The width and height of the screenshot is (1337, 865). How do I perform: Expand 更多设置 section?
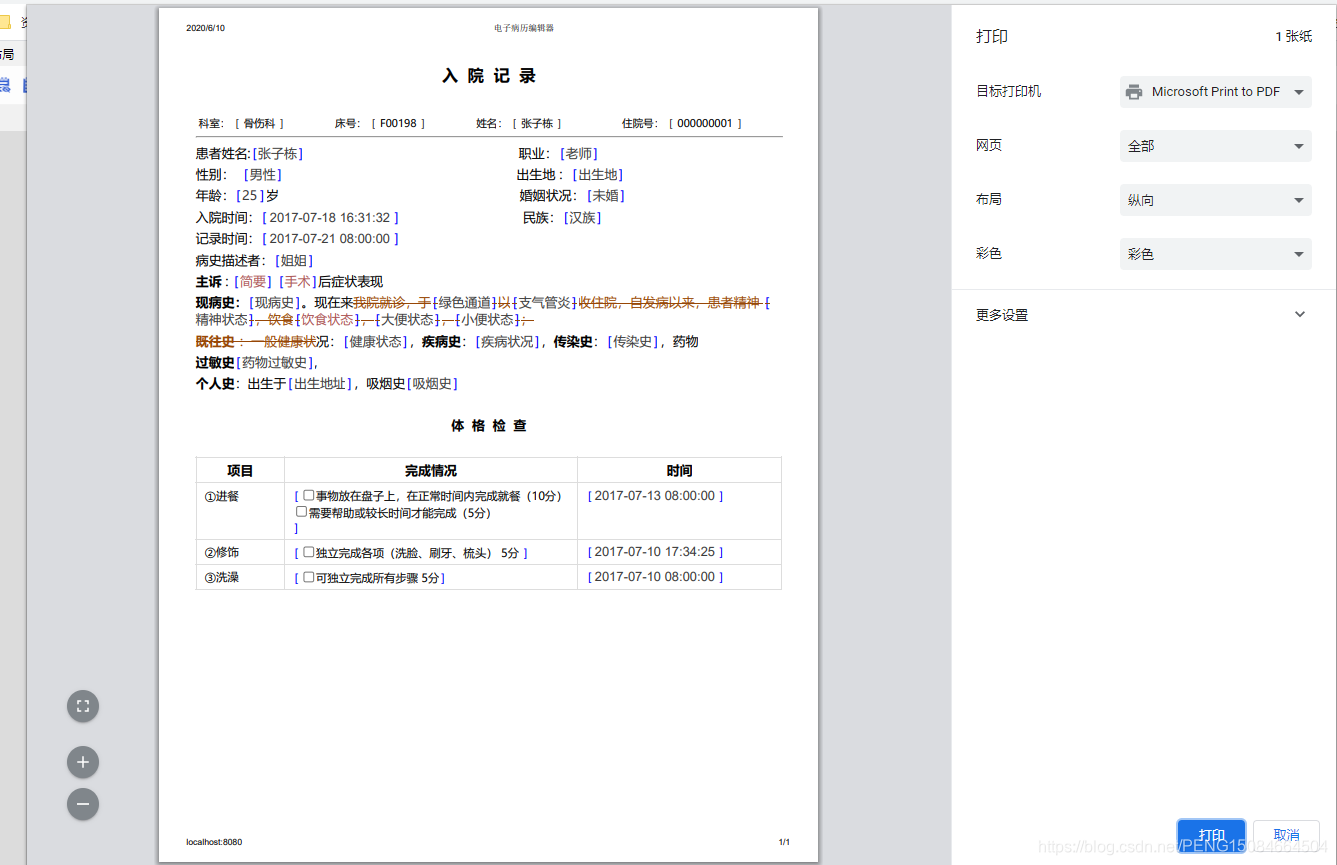click(x=1143, y=315)
